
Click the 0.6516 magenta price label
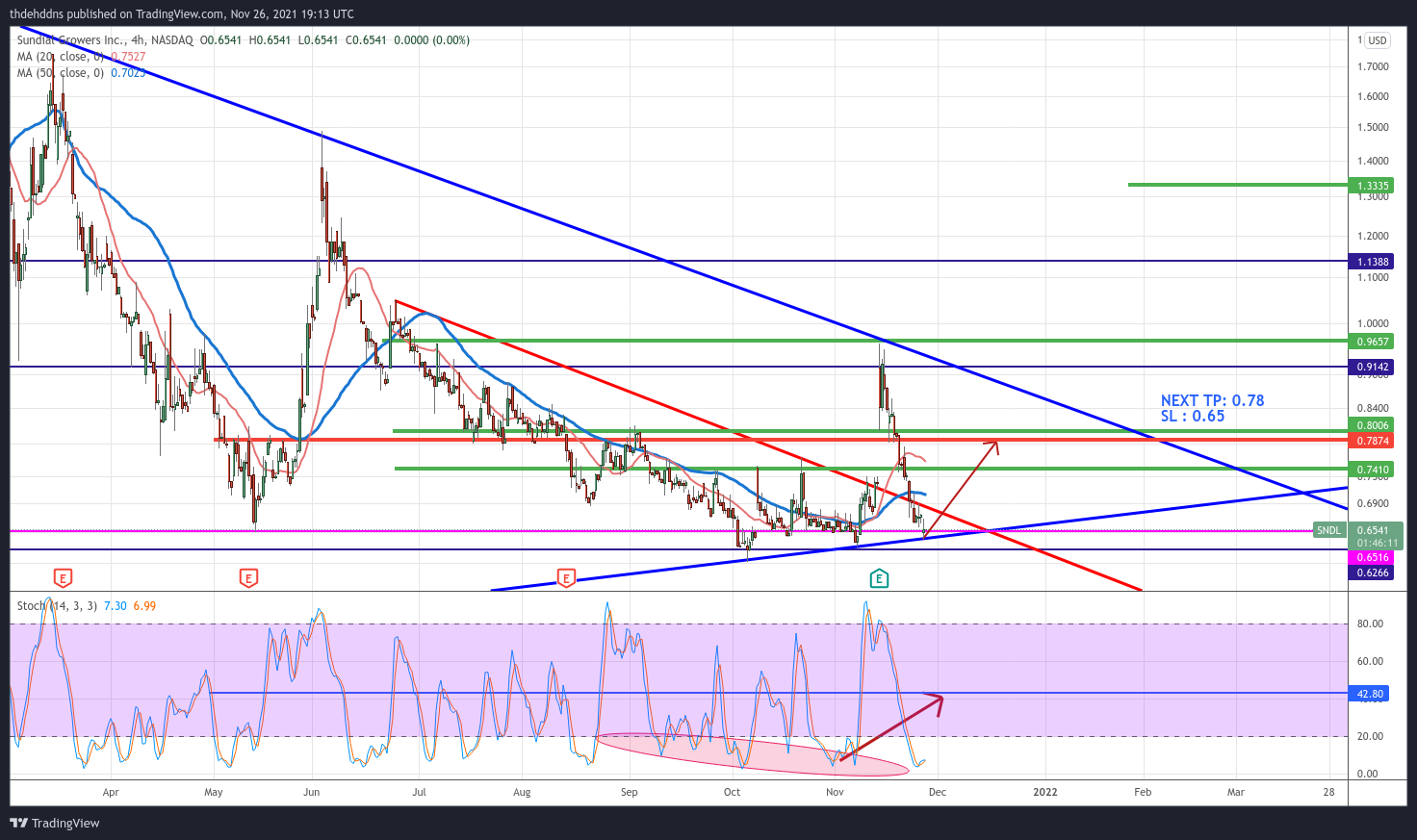pos(1373,557)
